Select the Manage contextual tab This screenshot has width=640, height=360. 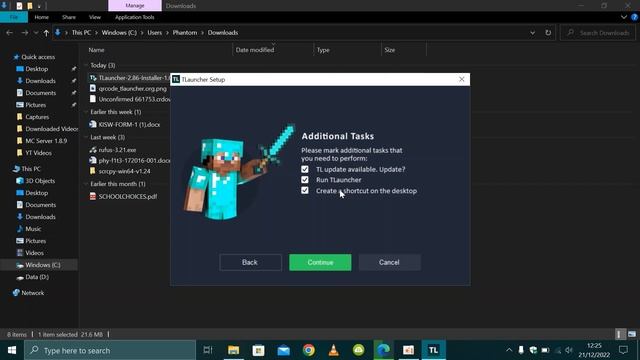pos(135,6)
